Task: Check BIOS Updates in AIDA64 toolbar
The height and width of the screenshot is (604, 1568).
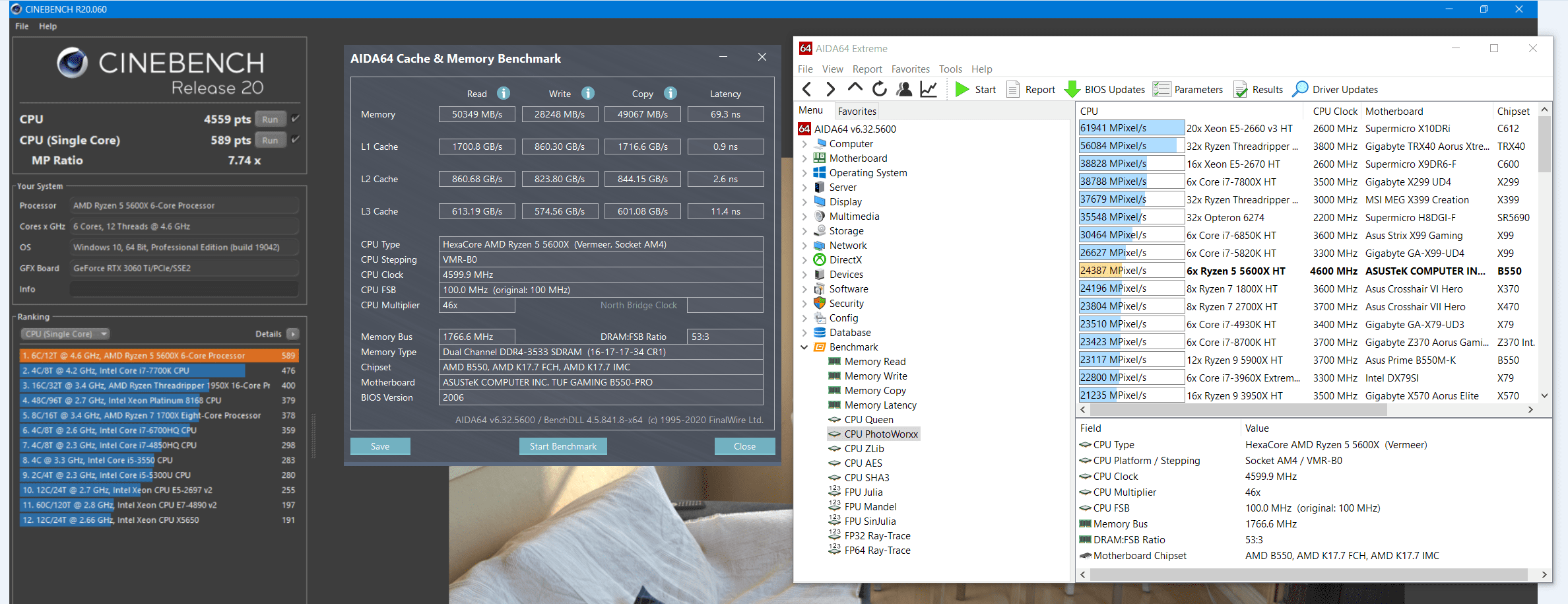Action: point(1105,89)
